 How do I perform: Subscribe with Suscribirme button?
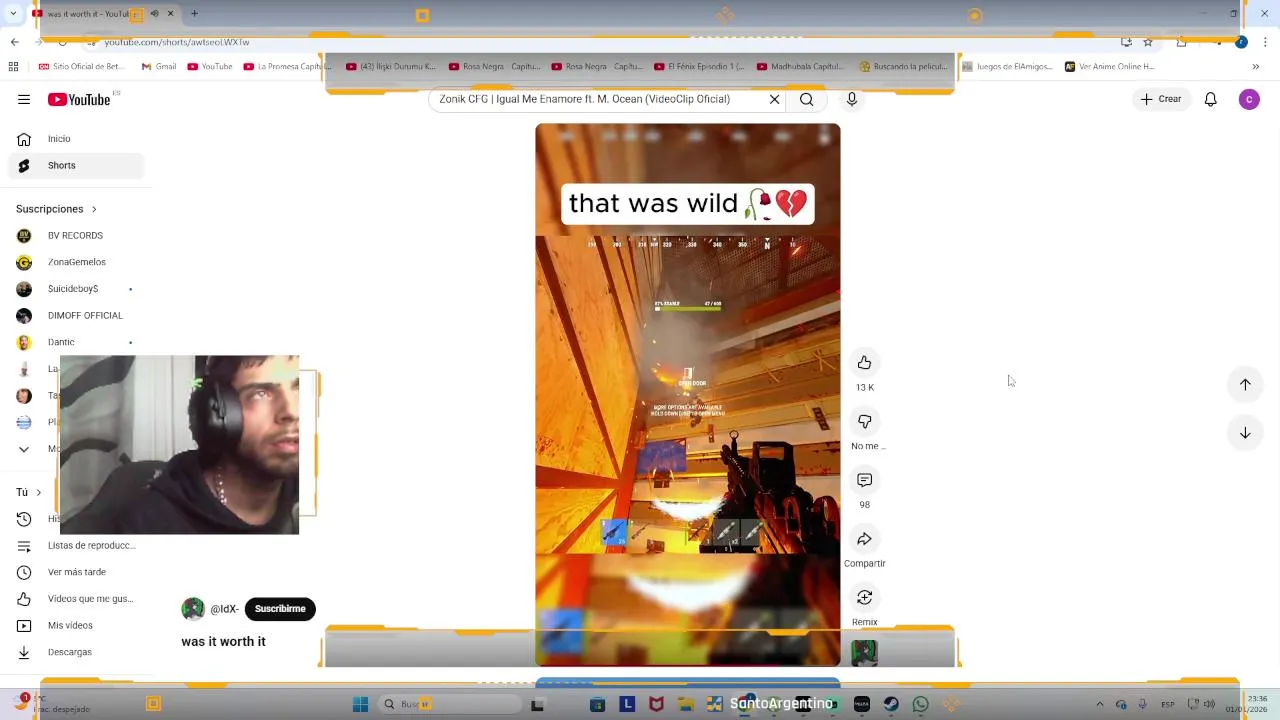tap(280, 609)
